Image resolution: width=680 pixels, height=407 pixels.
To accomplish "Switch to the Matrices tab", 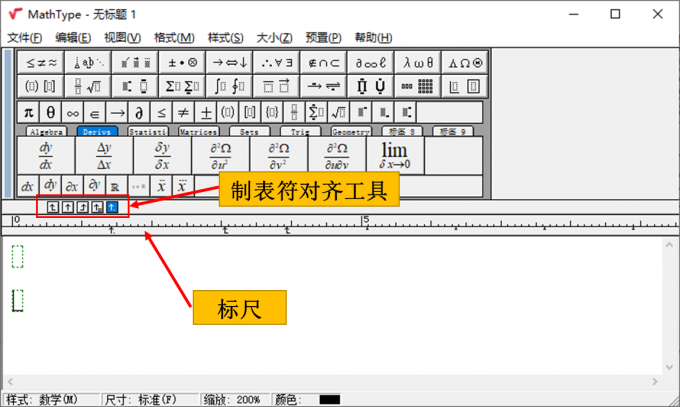I will tap(199, 131).
